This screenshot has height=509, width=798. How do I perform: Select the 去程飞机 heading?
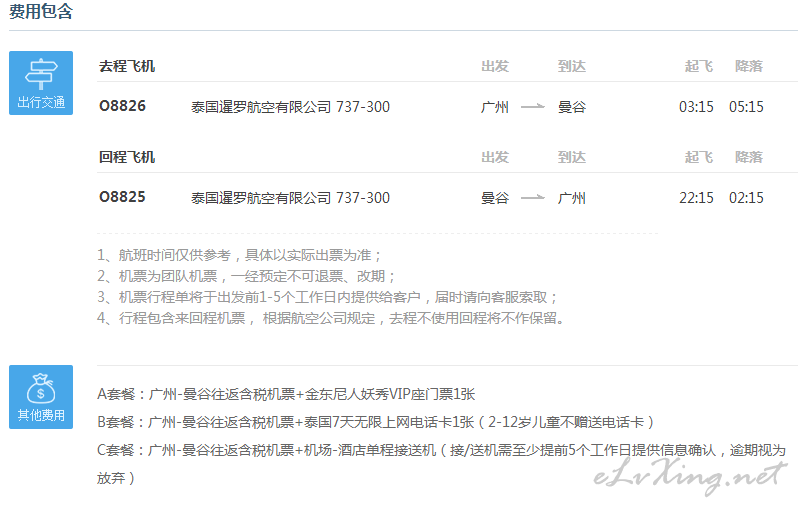click(x=127, y=66)
